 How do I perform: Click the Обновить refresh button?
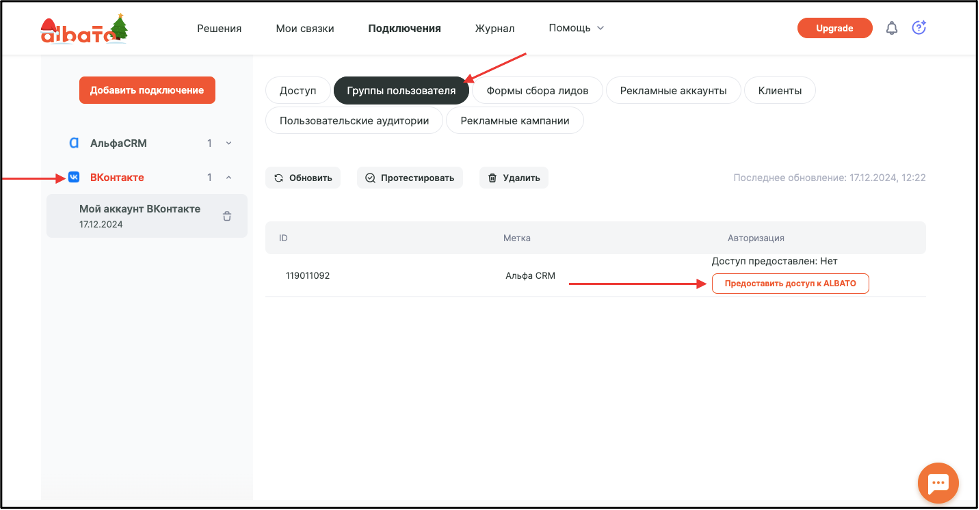pos(303,178)
